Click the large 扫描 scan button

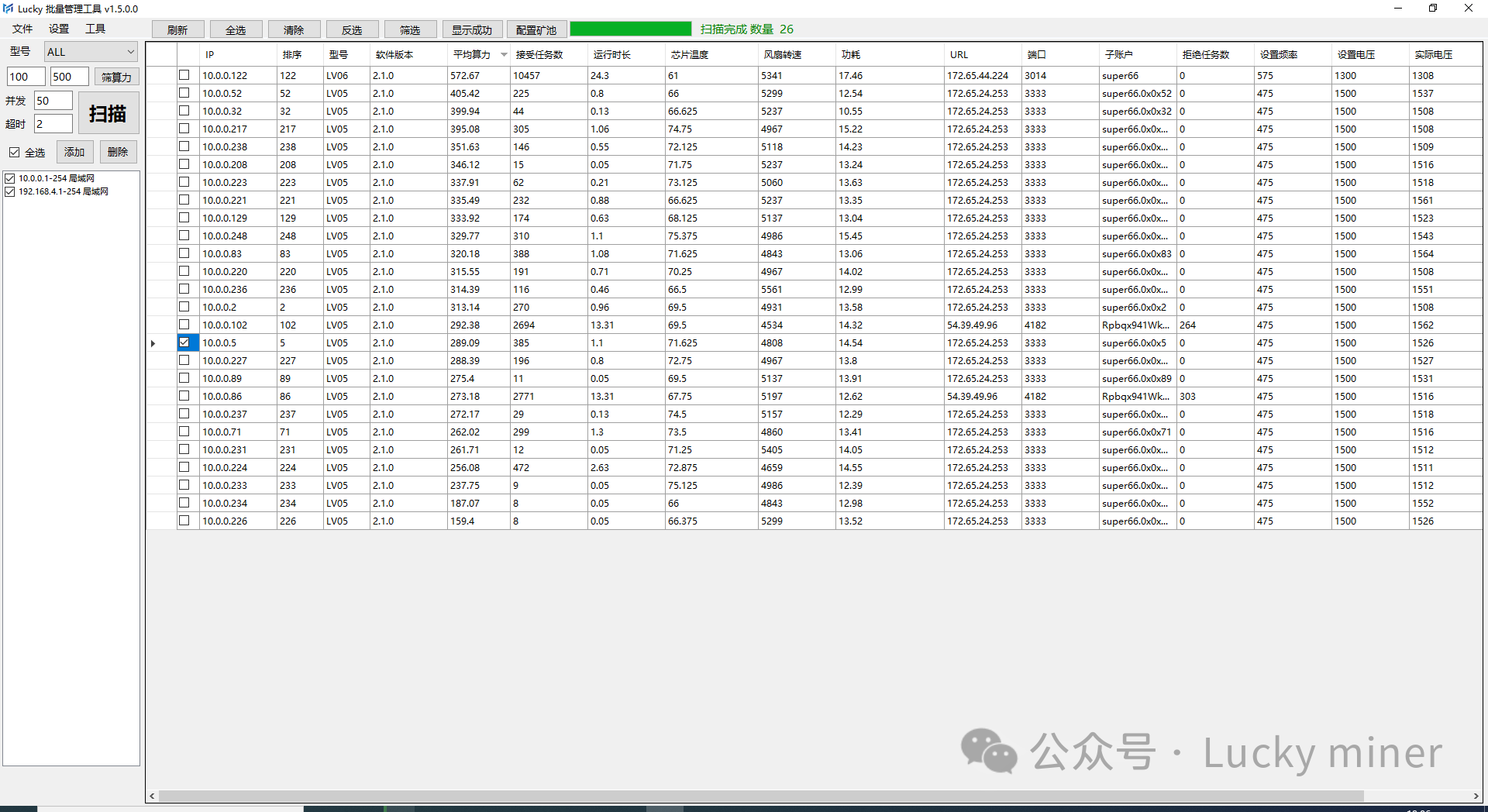[x=108, y=114]
